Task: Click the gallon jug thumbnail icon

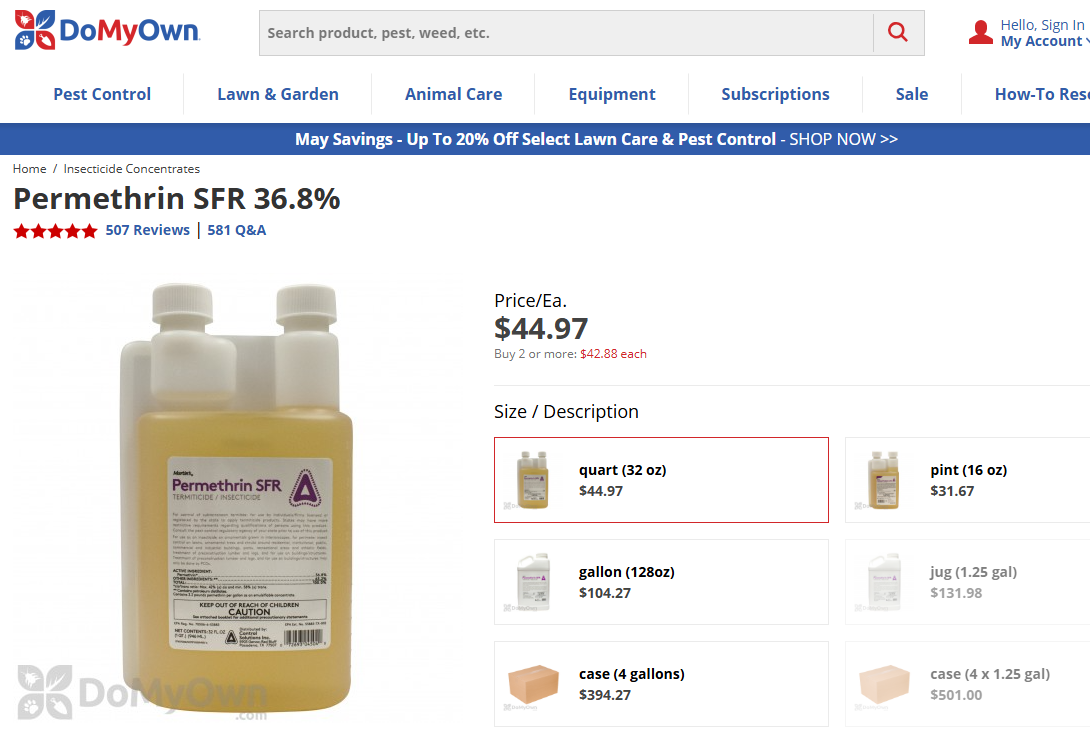Action: coord(532,582)
